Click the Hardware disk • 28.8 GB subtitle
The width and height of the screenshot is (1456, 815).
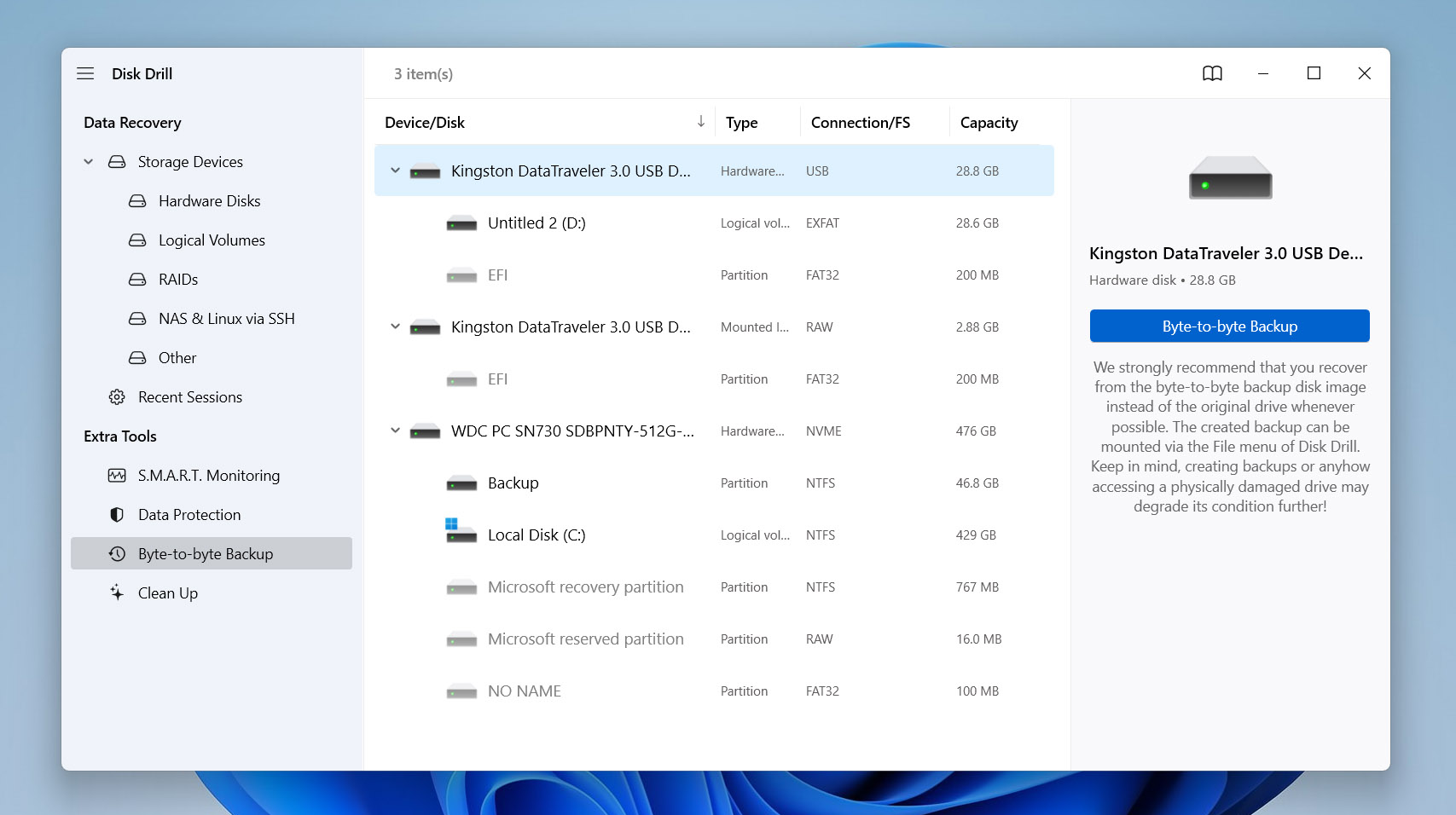1163,280
